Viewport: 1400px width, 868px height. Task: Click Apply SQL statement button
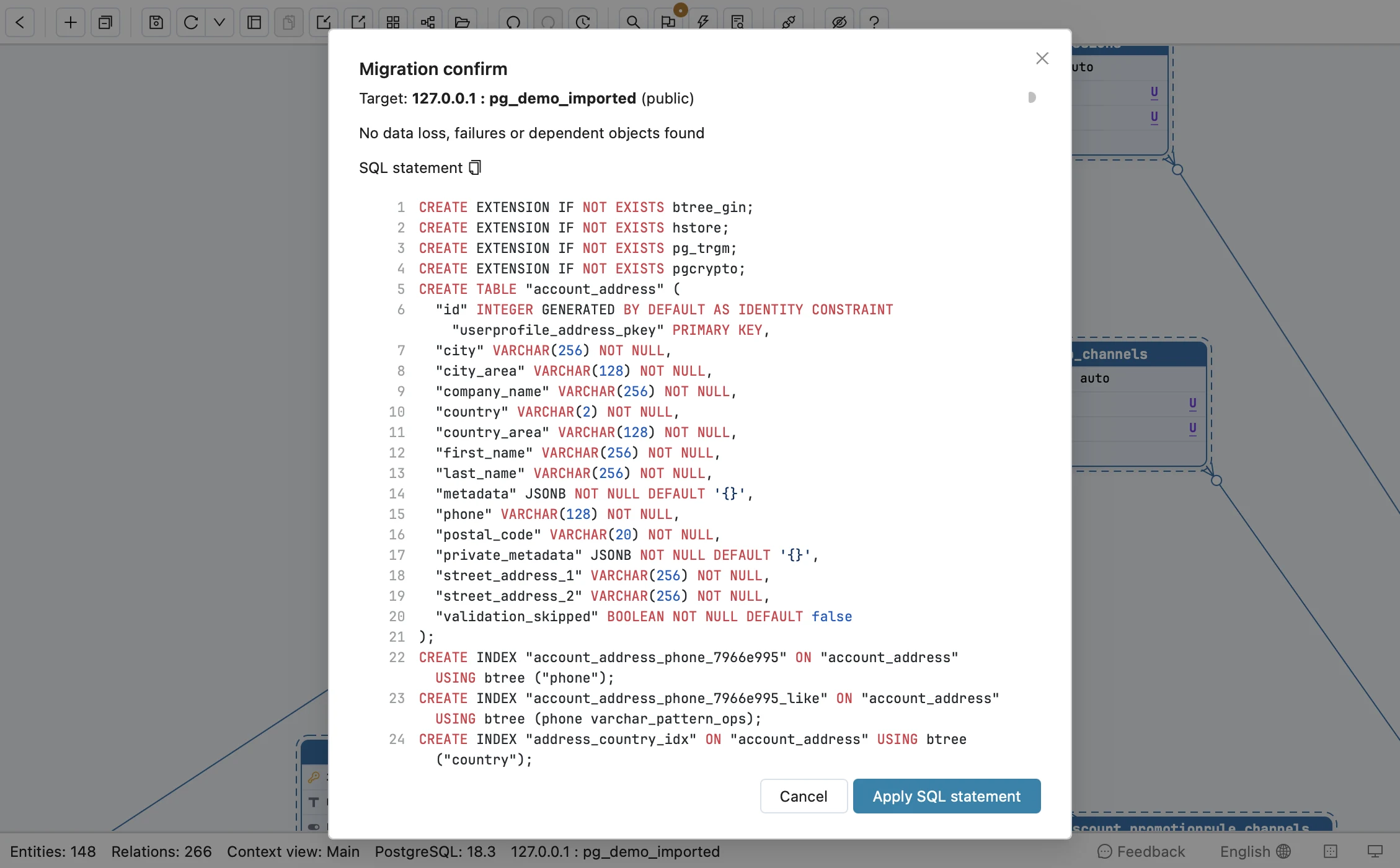point(947,796)
